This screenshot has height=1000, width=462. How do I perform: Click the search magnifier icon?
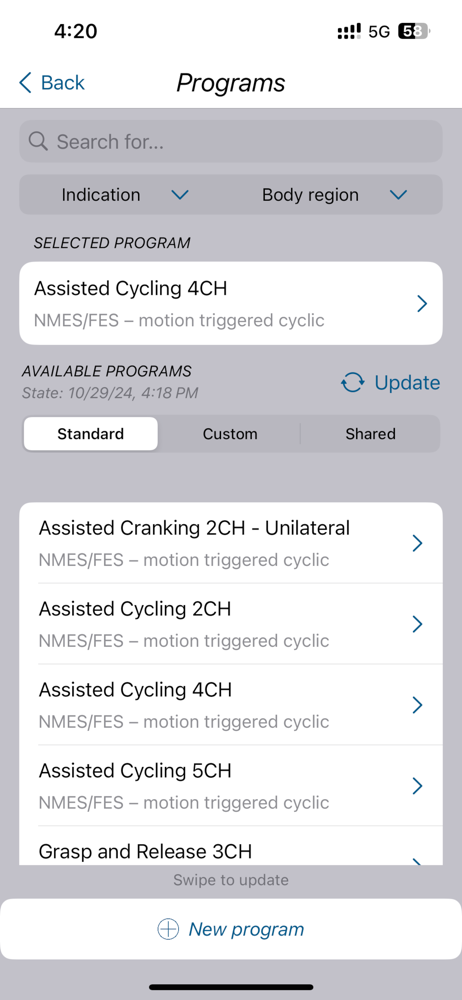tap(38, 141)
